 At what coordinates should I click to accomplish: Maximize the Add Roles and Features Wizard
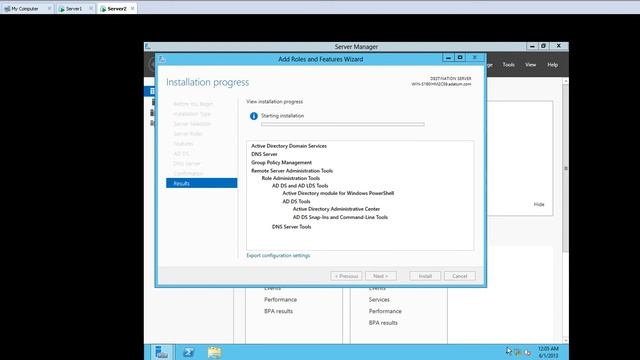pyautogui.click(x=460, y=58)
